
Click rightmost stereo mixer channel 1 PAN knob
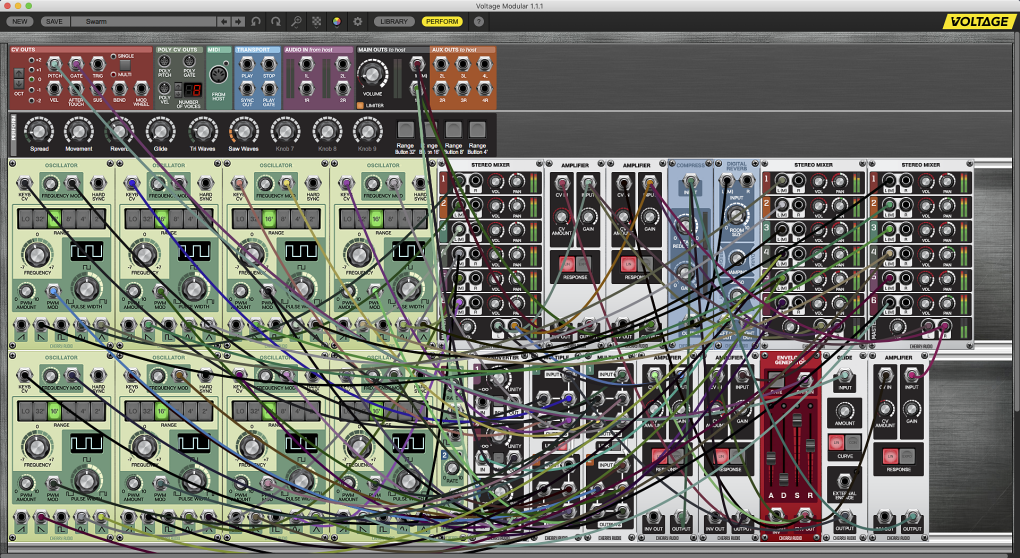coord(947,182)
